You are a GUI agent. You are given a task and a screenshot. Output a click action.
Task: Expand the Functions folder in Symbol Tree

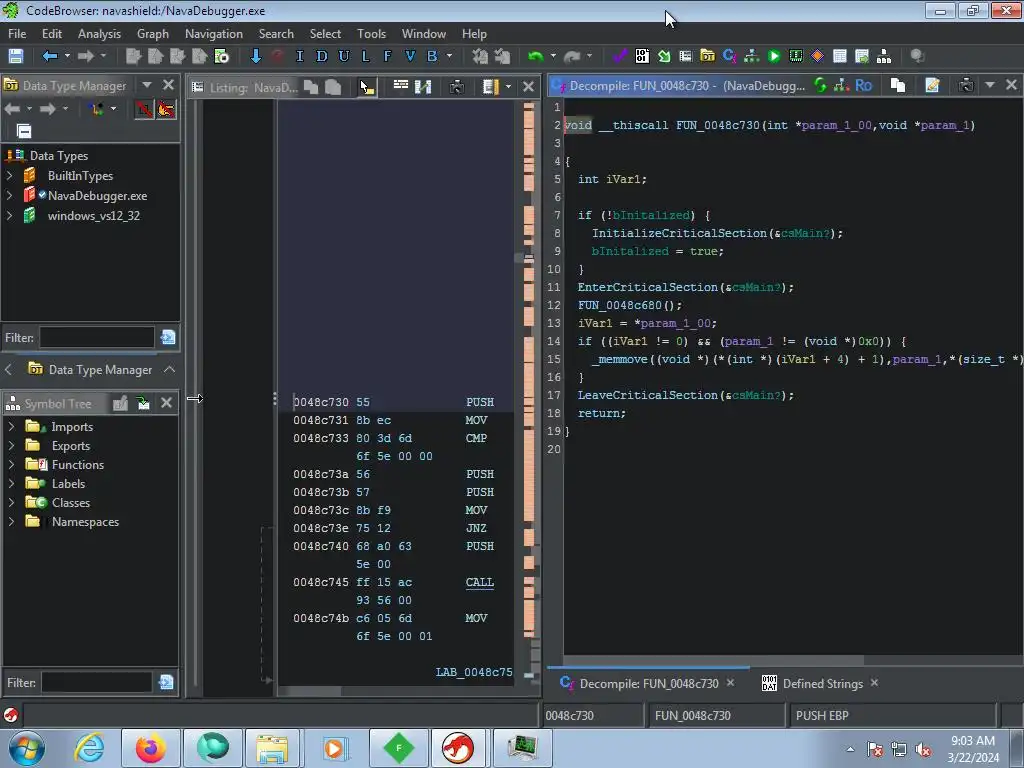pyautogui.click(x=11, y=464)
